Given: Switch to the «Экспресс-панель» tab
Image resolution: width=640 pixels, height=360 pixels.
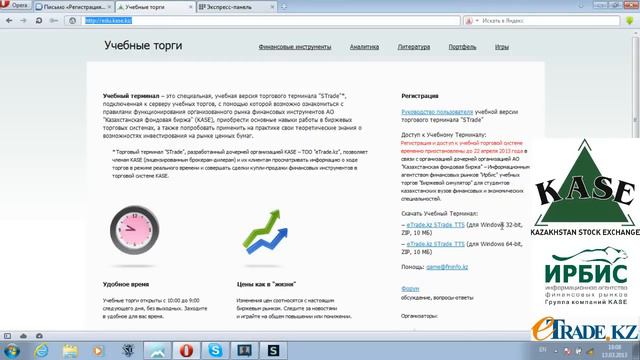Looking at the screenshot, I should (237, 7).
